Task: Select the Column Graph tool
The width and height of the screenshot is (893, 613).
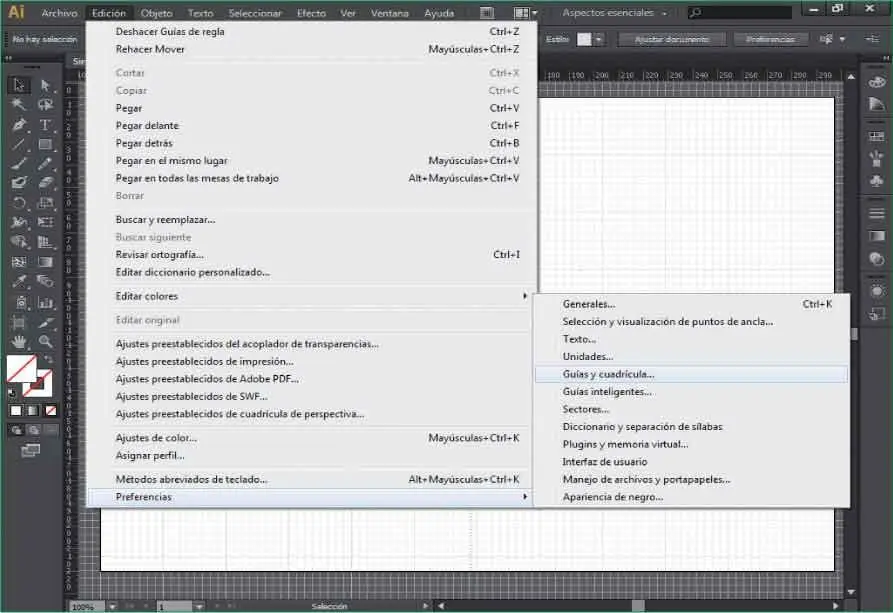Action: (x=46, y=302)
